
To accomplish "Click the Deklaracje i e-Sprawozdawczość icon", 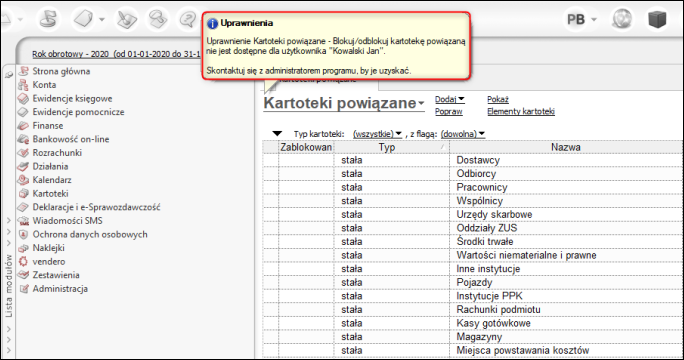I will (x=23, y=207).
